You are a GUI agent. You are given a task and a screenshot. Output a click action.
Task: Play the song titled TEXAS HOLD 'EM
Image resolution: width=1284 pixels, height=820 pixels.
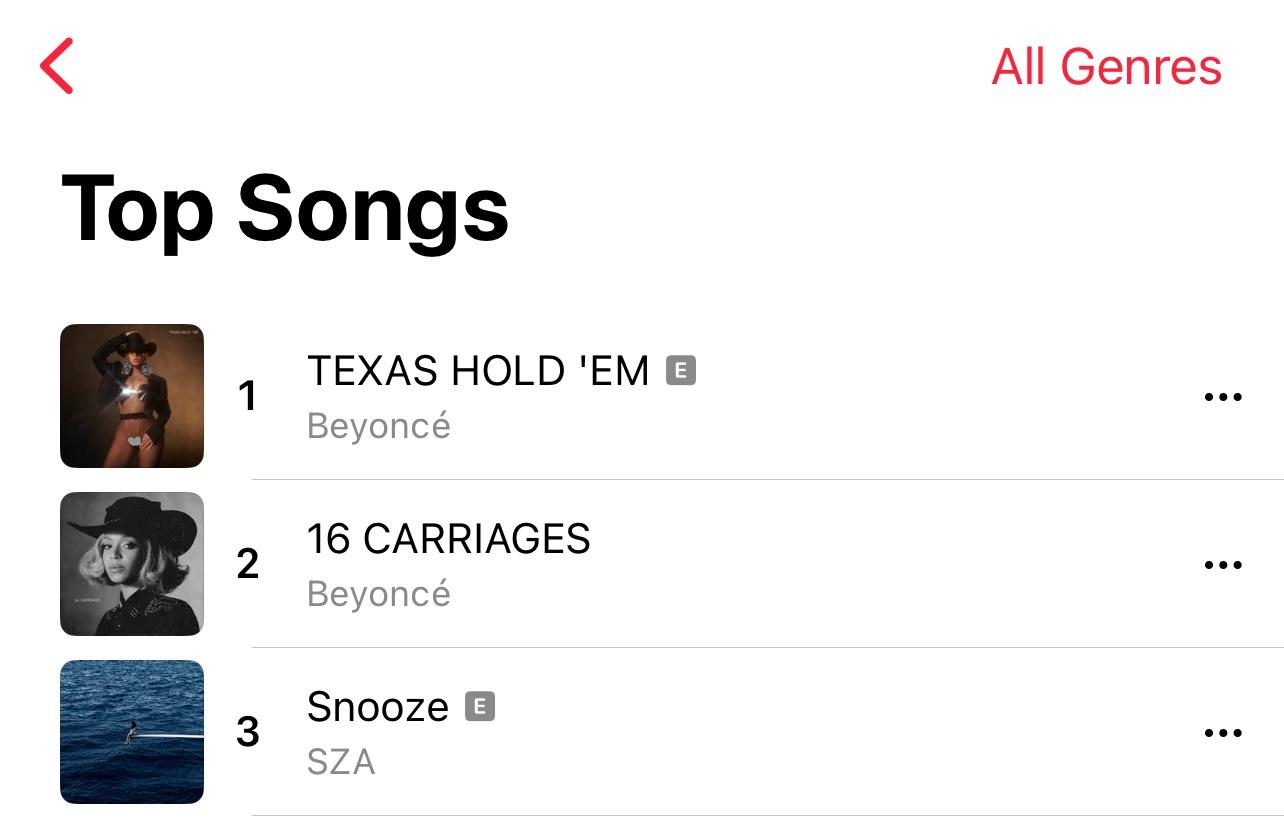(x=478, y=371)
